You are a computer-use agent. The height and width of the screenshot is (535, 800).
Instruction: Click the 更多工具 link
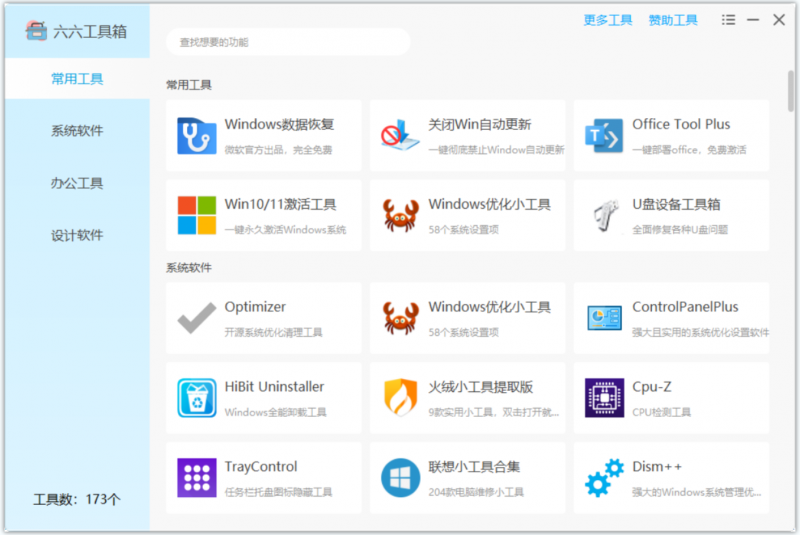click(608, 20)
